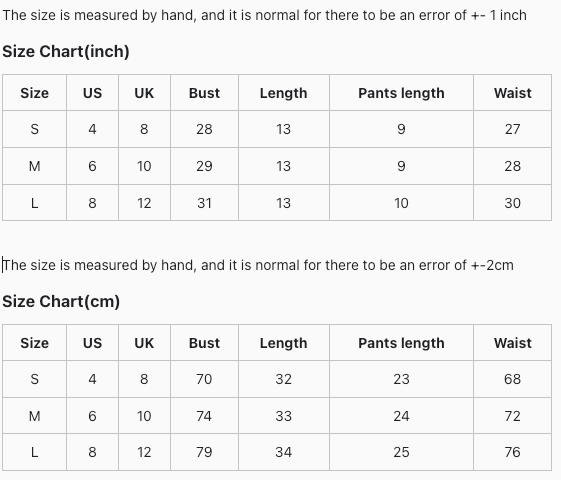Click Bust value 79 in cm table
This screenshot has width=561, height=480.
204,452
